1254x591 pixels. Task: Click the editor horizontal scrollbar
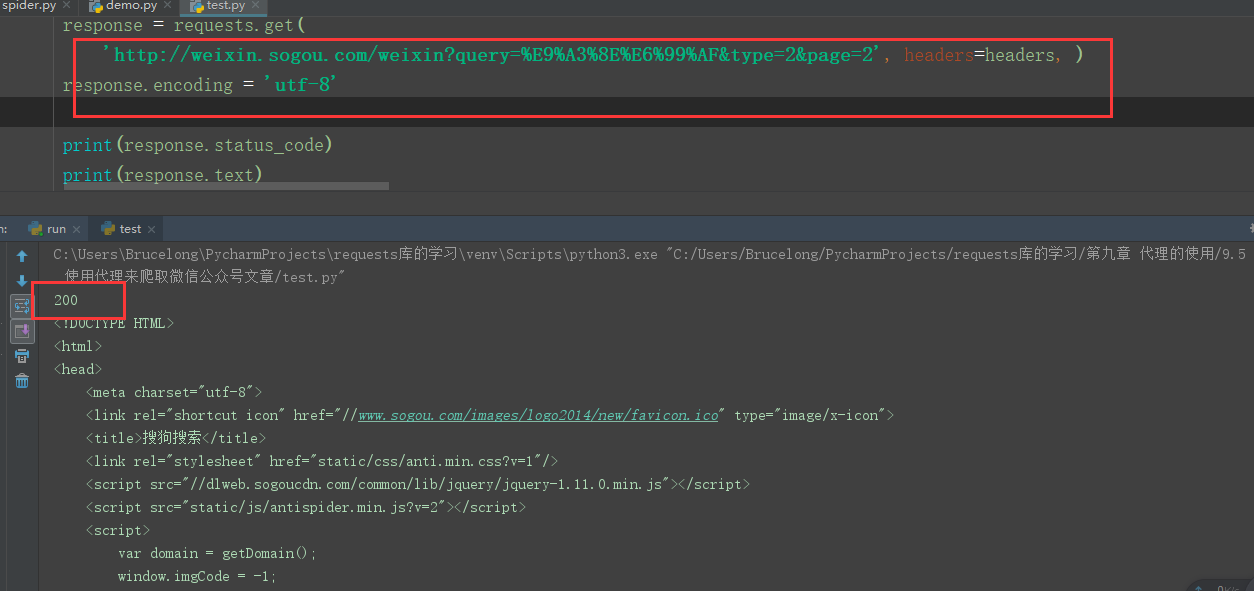pos(225,185)
